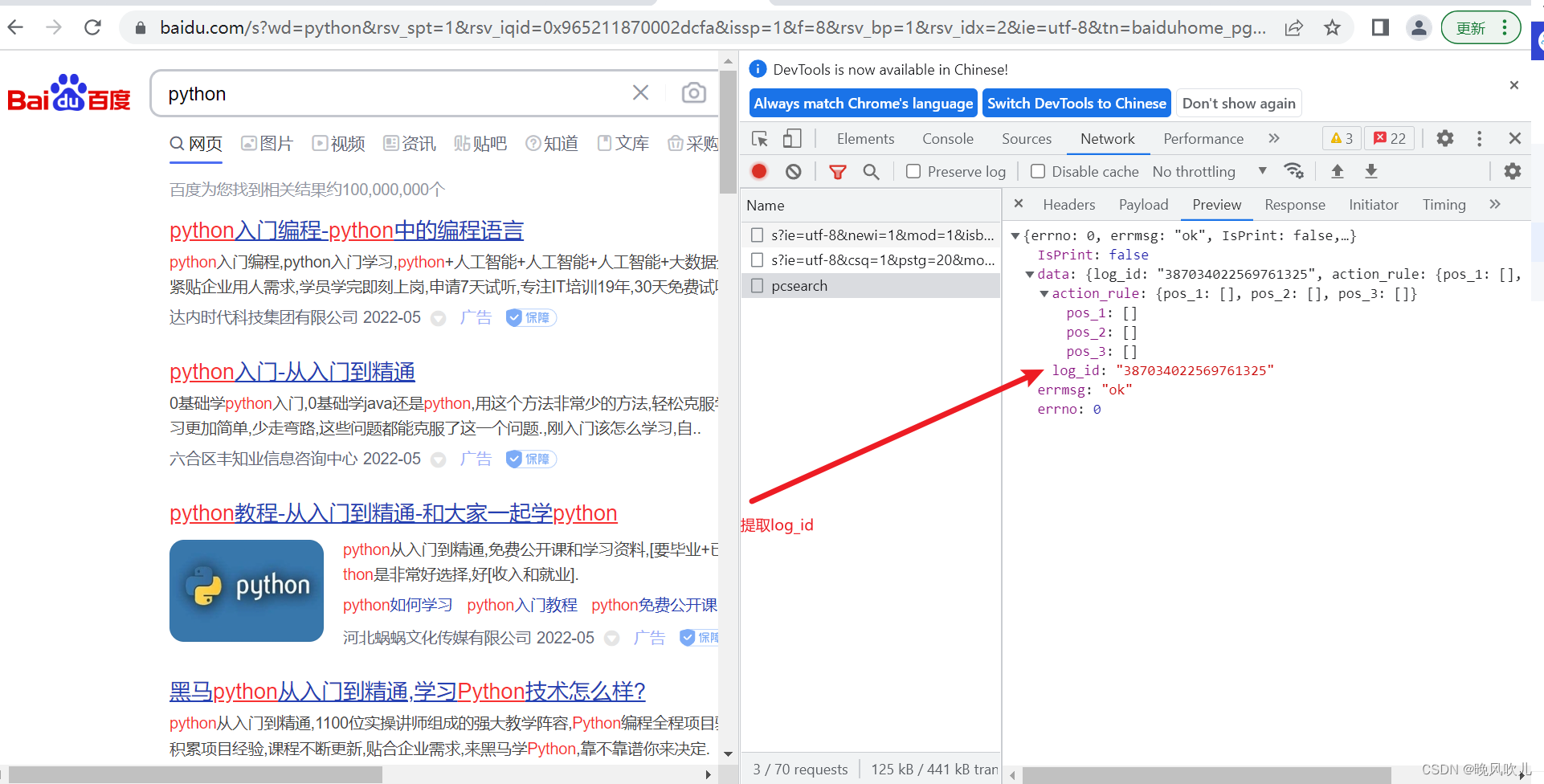The image size is (1544, 784).
Task: Click Switch DevTools to Chinese button
Action: click(1076, 103)
